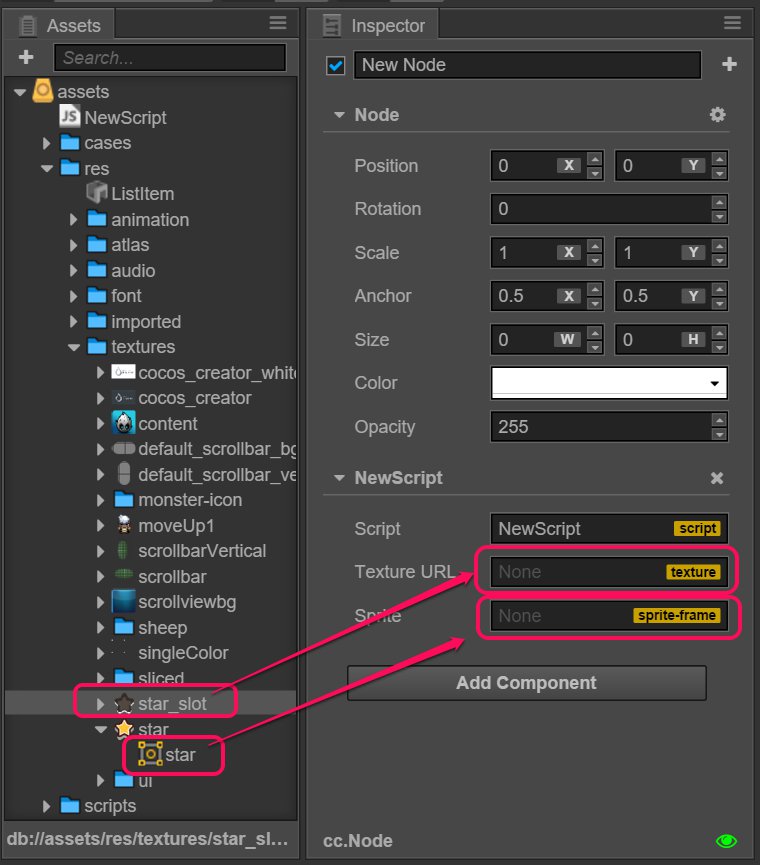Open the Inspector panel hamburger menu
The width and height of the screenshot is (760, 865).
click(731, 24)
